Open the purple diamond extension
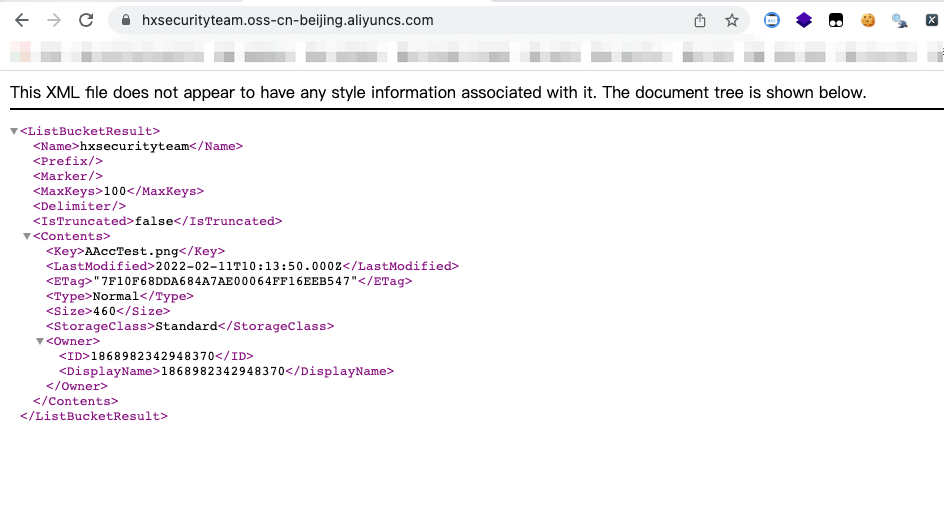Viewport: 944px width, 505px height. [x=804, y=20]
